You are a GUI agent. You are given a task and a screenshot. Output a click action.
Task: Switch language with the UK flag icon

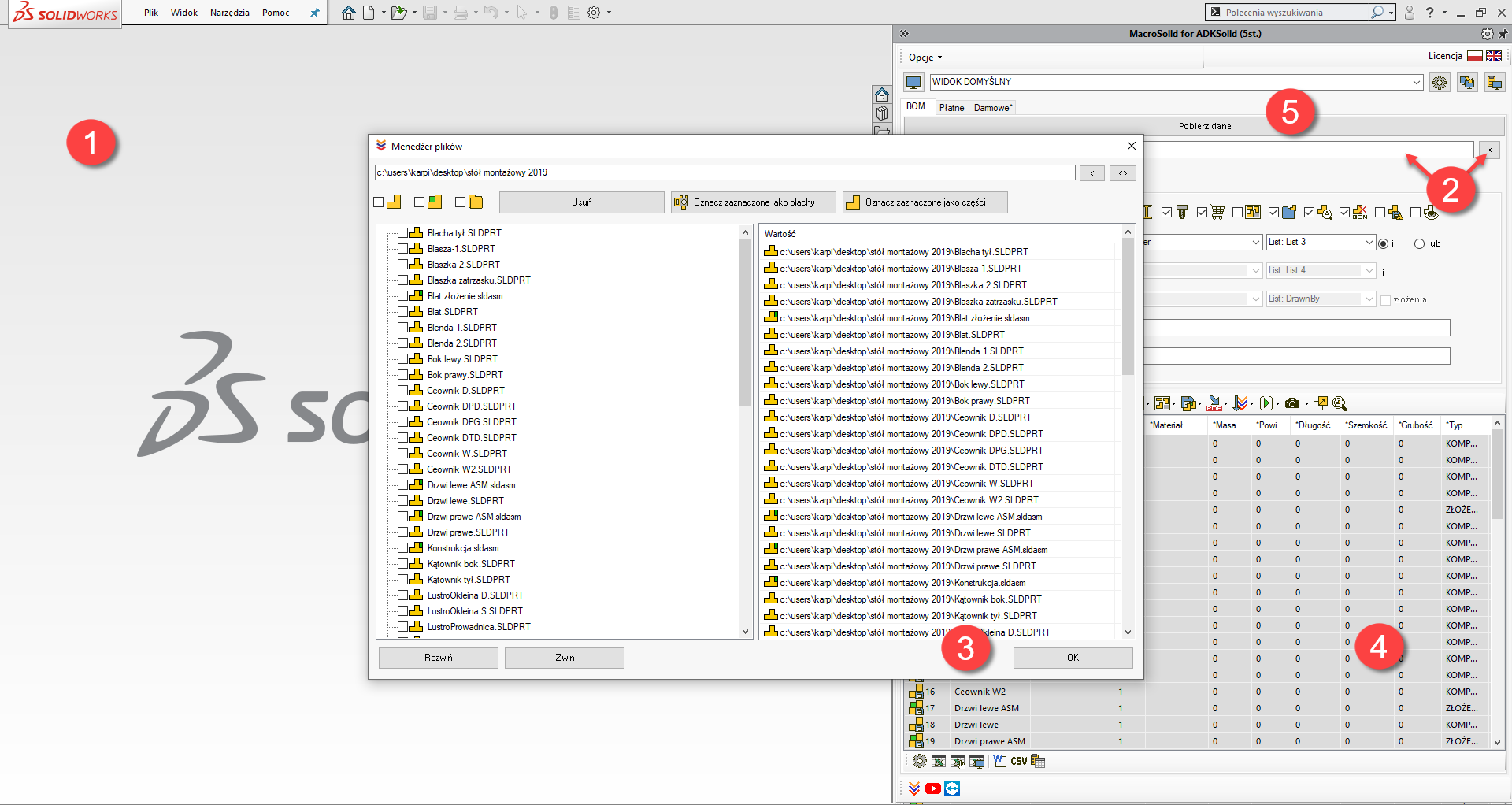click(1493, 56)
